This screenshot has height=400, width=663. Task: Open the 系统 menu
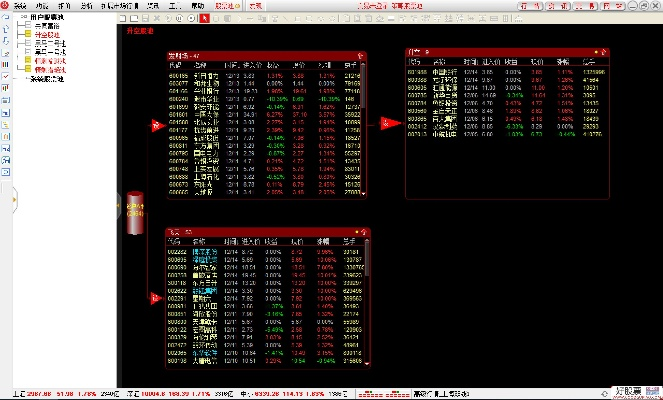point(21,5)
